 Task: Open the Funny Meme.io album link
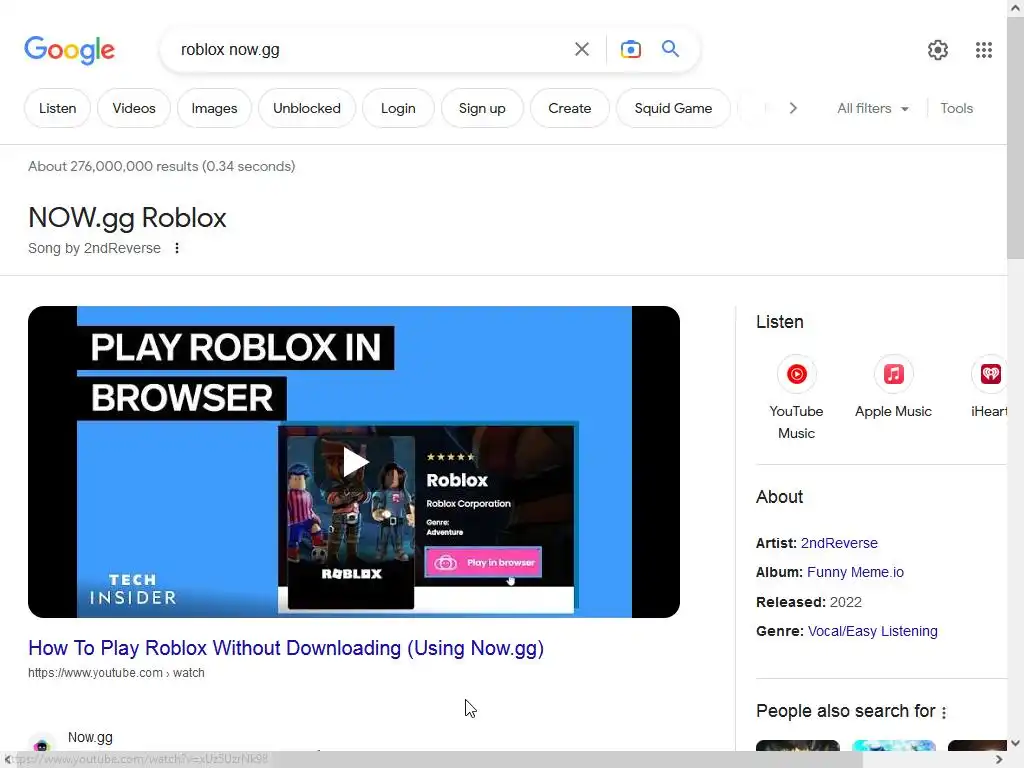coord(856,573)
